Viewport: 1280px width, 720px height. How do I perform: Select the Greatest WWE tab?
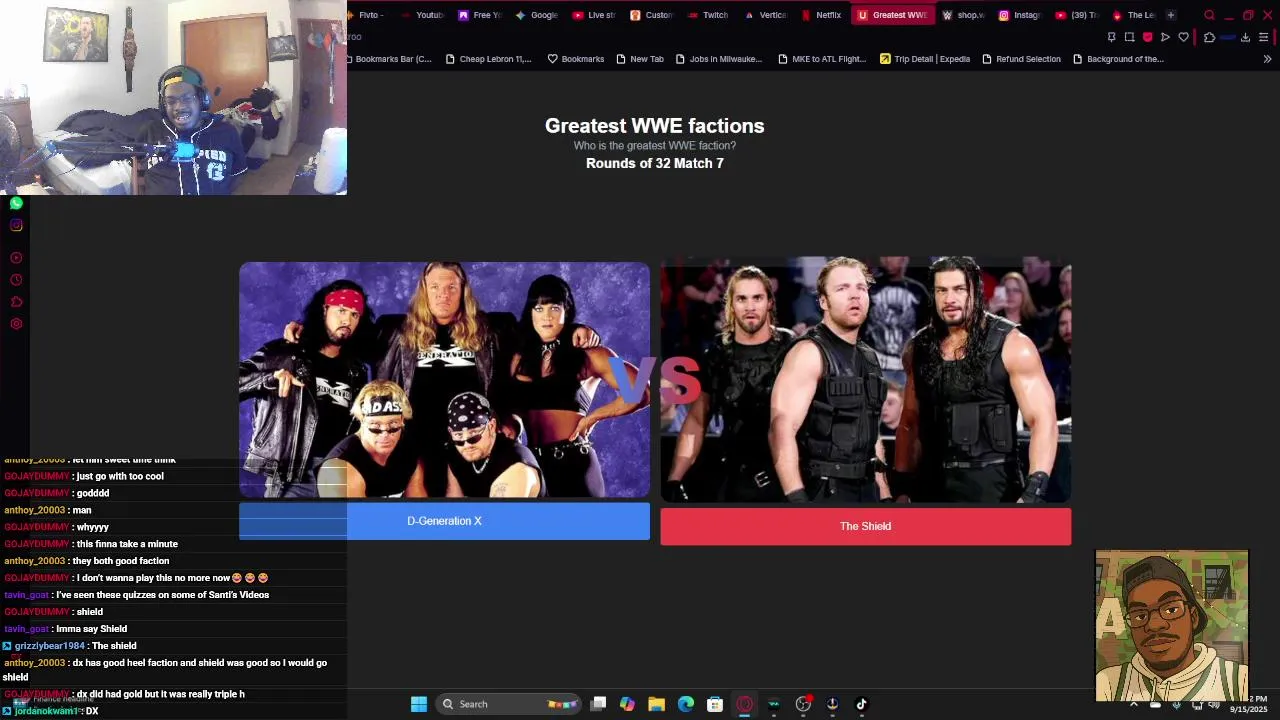892,15
